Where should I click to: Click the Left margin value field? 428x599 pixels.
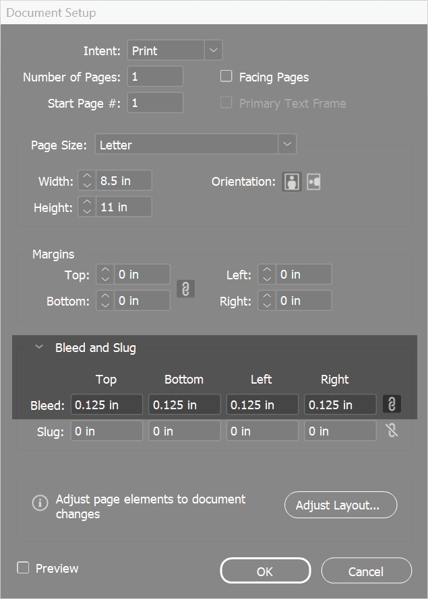coord(304,274)
